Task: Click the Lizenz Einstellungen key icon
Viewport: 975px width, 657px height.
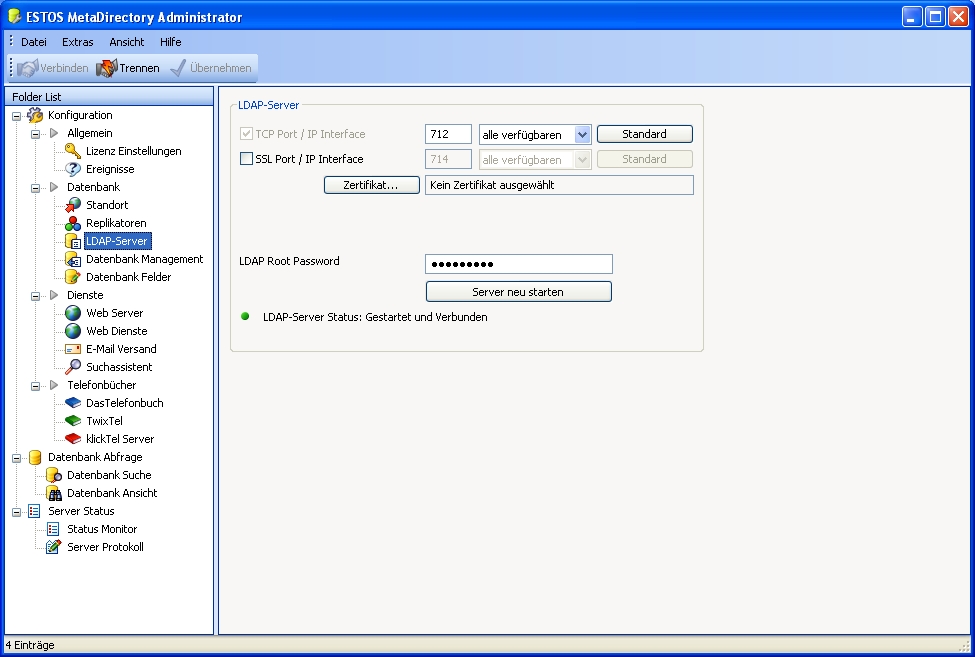Action: 73,151
